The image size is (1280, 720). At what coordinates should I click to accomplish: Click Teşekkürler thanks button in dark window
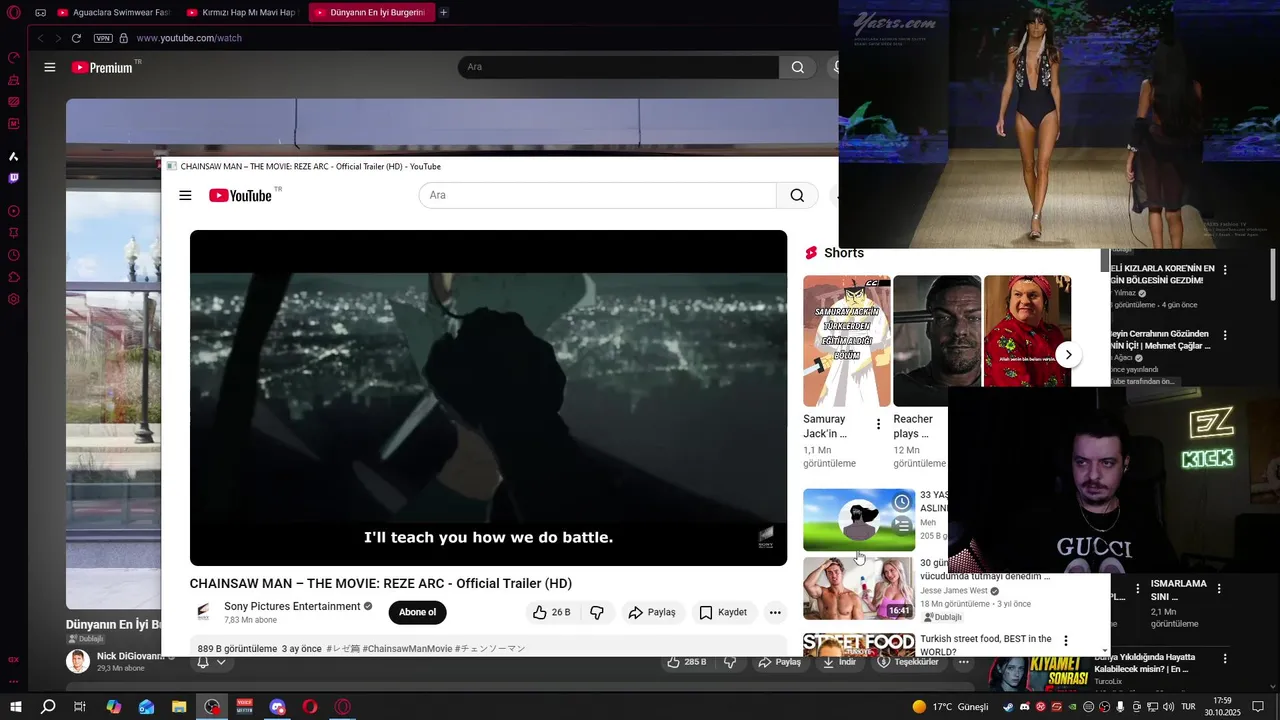[x=908, y=662]
